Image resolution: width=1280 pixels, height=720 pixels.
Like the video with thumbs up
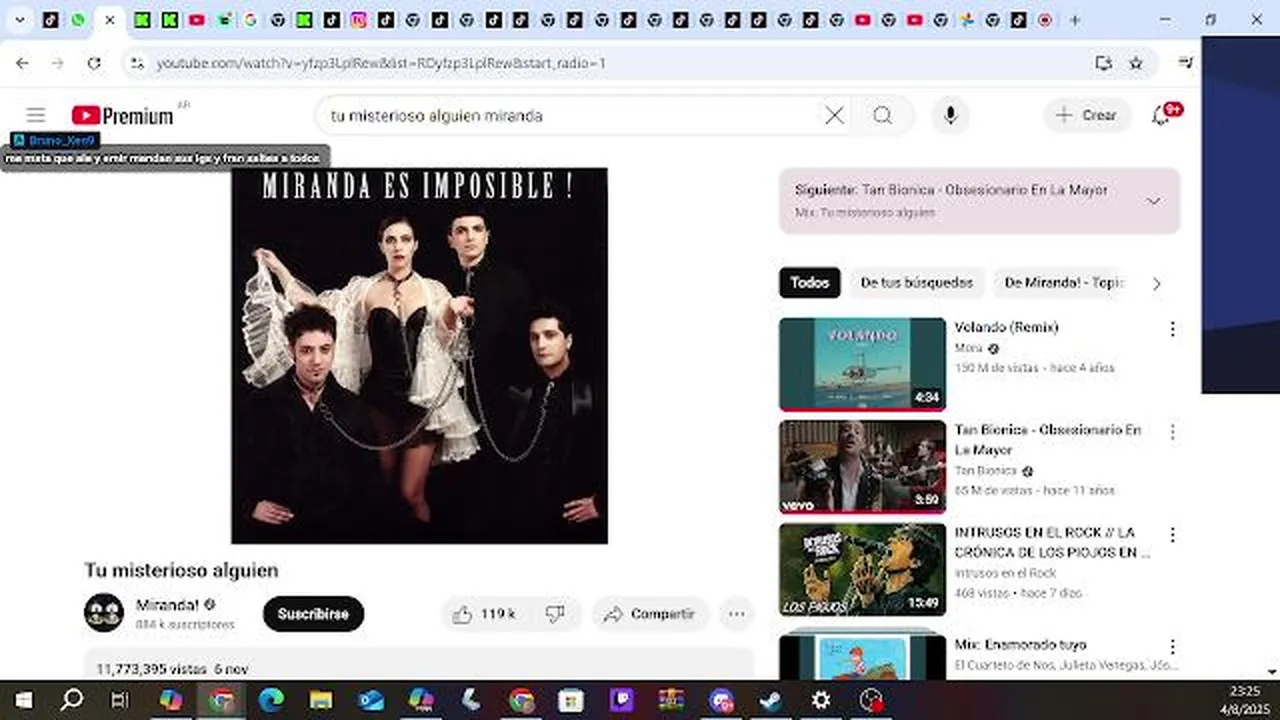coord(483,614)
